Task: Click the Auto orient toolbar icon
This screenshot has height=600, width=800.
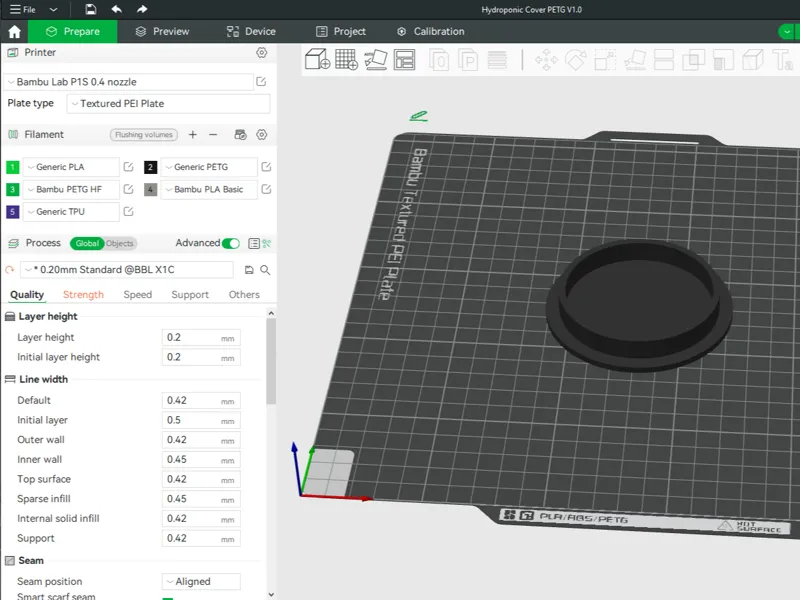Action: pyautogui.click(x=376, y=59)
